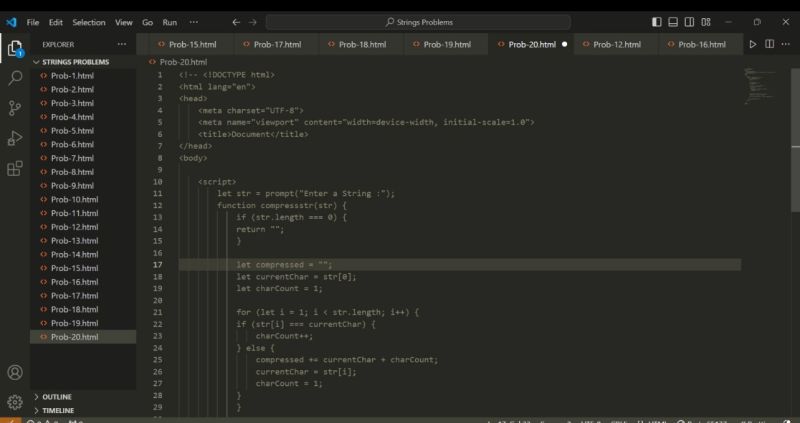Toggle the bottom panel layout icon
The height and width of the screenshot is (423, 800).
point(673,22)
